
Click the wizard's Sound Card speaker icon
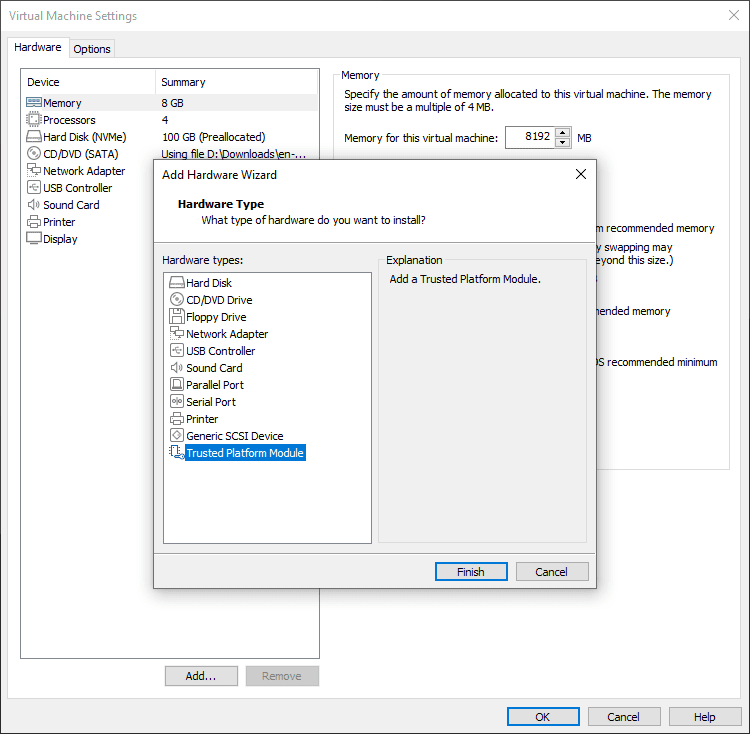point(177,367)
